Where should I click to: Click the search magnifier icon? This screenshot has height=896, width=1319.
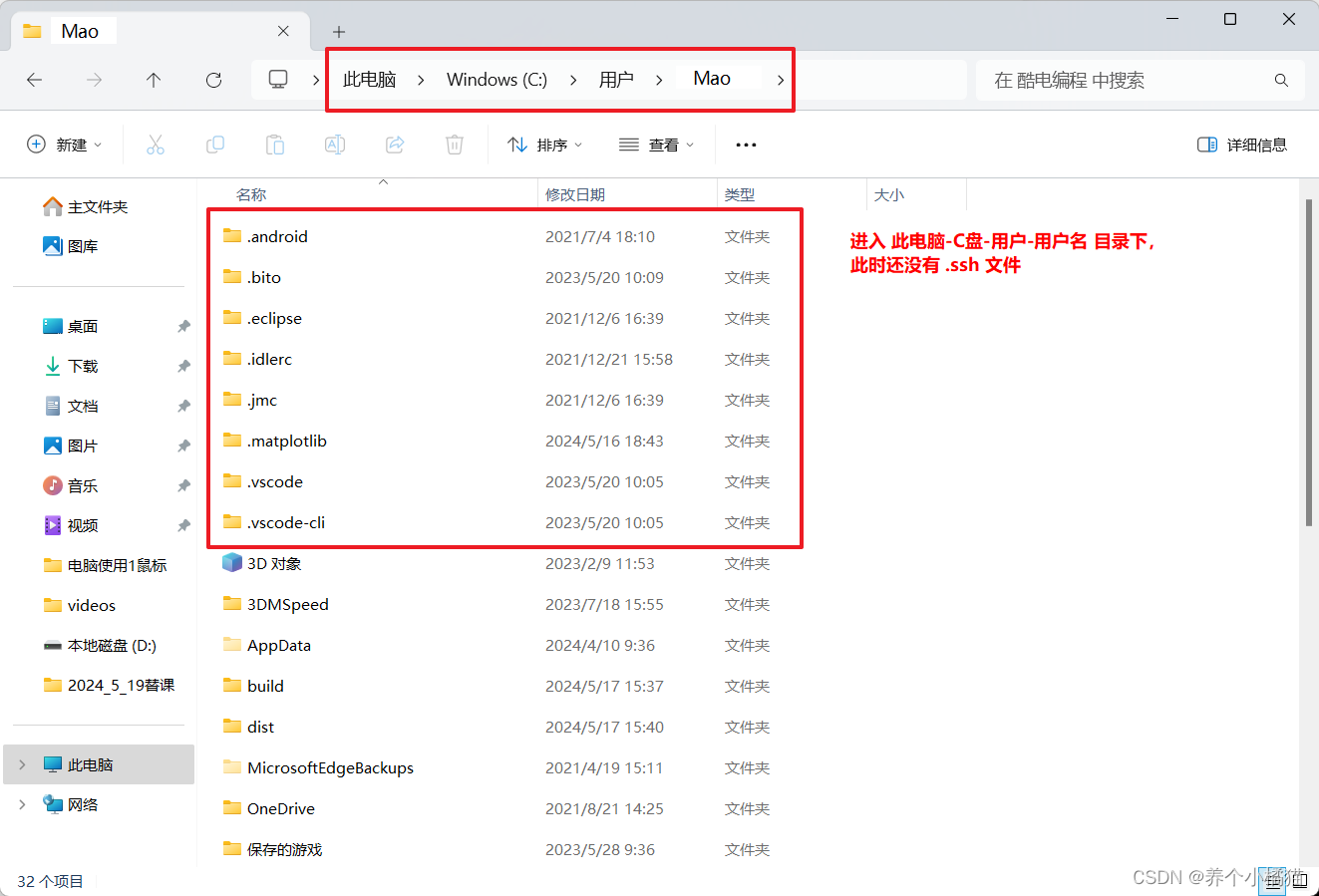point(1281,80)
